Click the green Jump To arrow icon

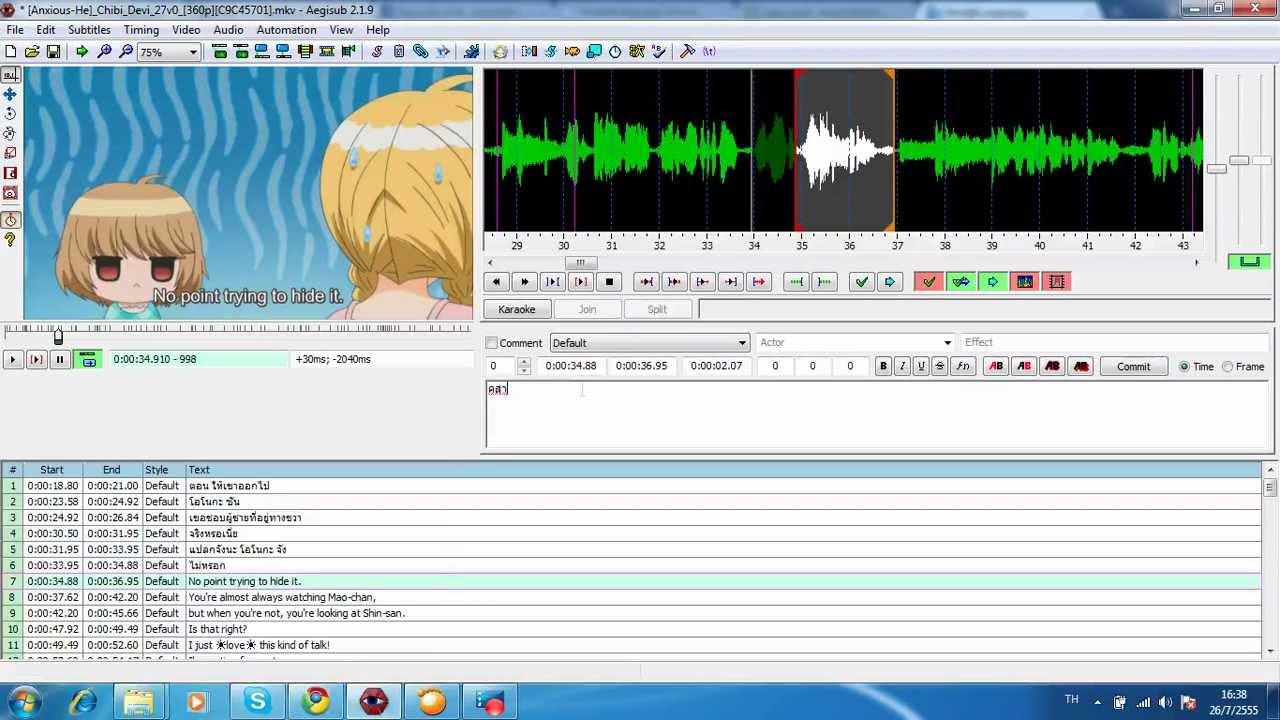tap(82, 51)
